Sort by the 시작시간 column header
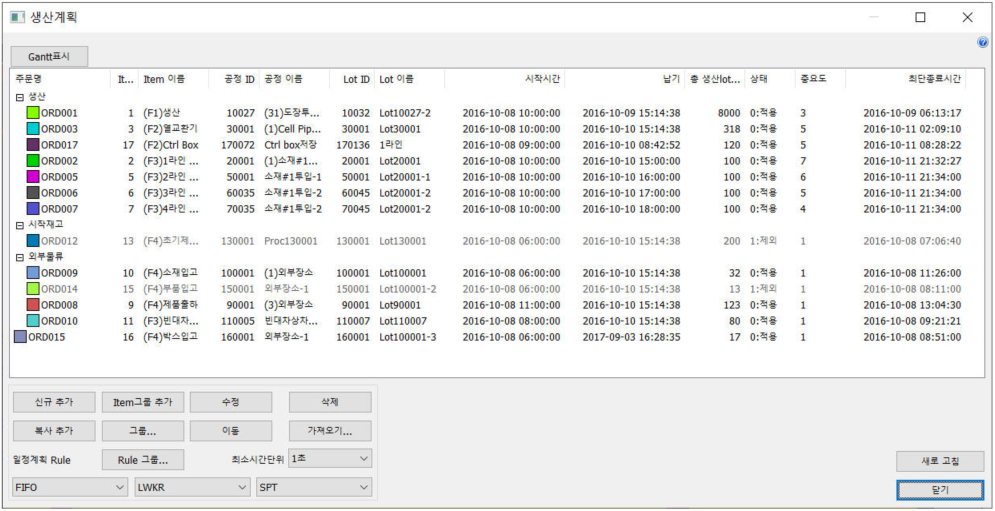The image size is (995, 511). pos(504,79)
